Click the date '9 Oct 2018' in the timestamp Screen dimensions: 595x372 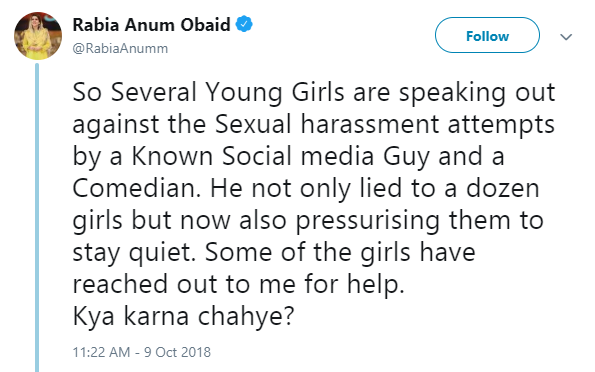(177, 352)
